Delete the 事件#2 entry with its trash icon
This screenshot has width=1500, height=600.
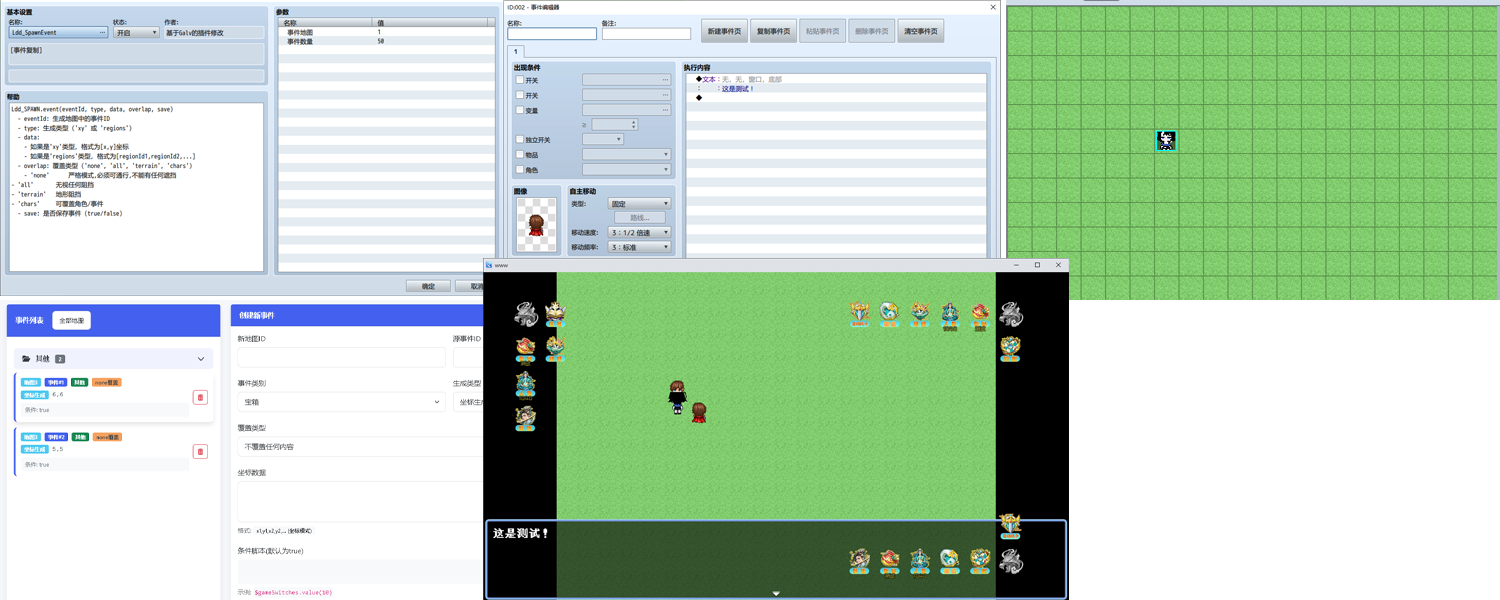pyautogui.click(x=200, y=452)
